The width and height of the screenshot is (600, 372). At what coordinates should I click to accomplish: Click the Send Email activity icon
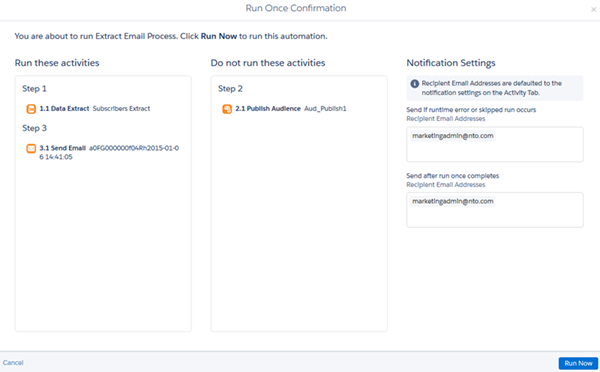pyautogui.click(x=31, y=148)
